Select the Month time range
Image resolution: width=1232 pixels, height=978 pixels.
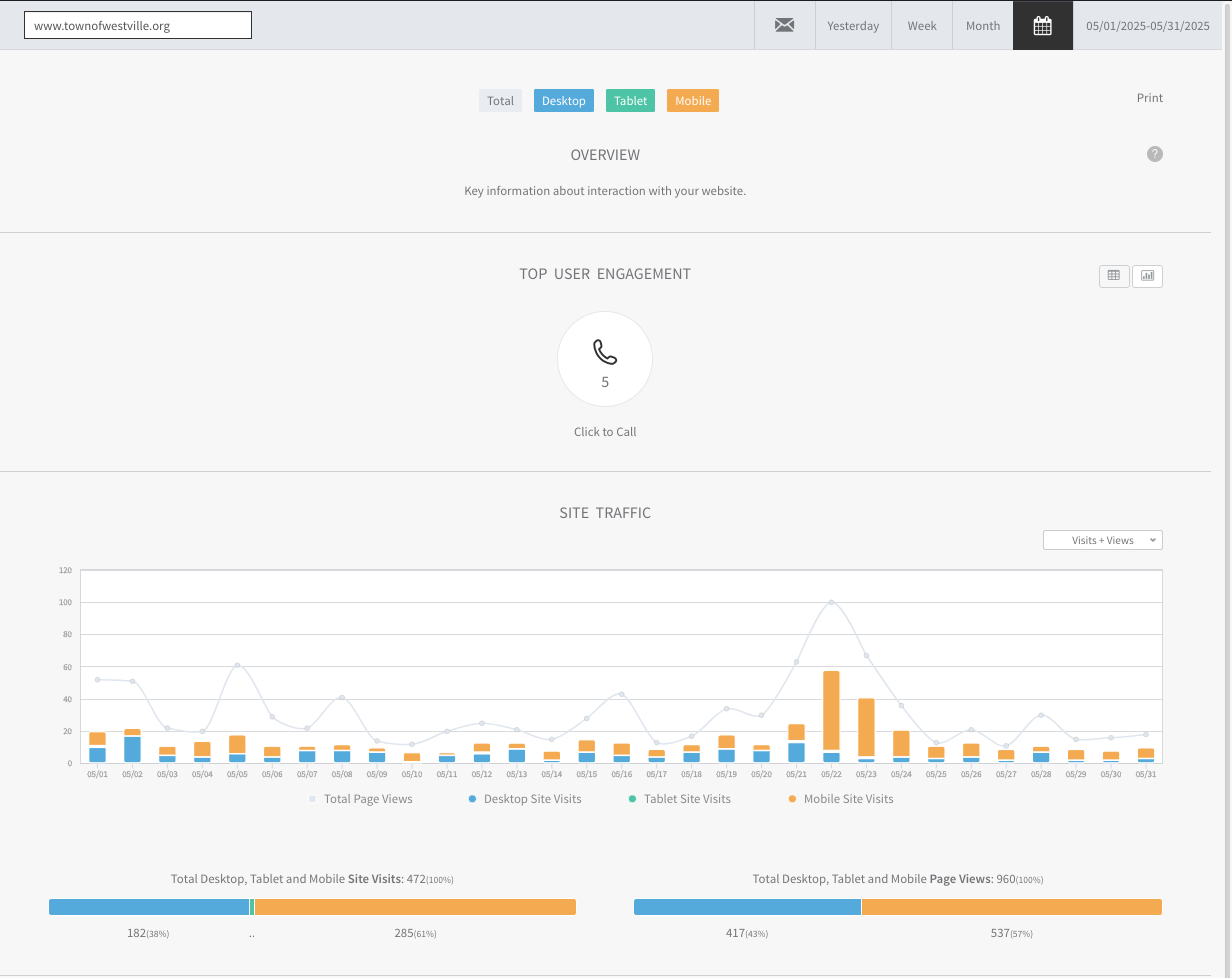(x=983, y=25)
